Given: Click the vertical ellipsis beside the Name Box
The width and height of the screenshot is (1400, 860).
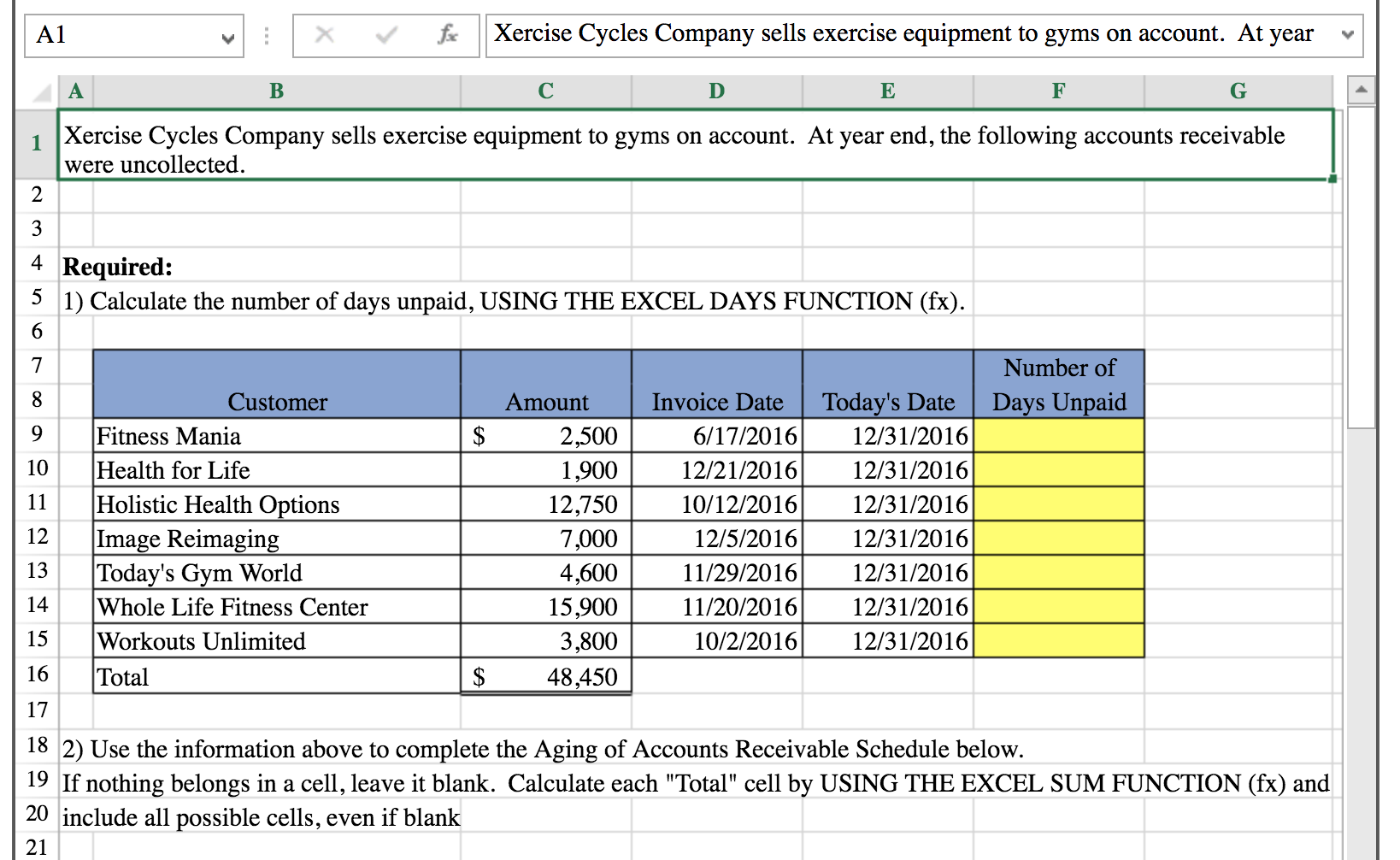Looking at the screenshot, I should click(266, 35).
